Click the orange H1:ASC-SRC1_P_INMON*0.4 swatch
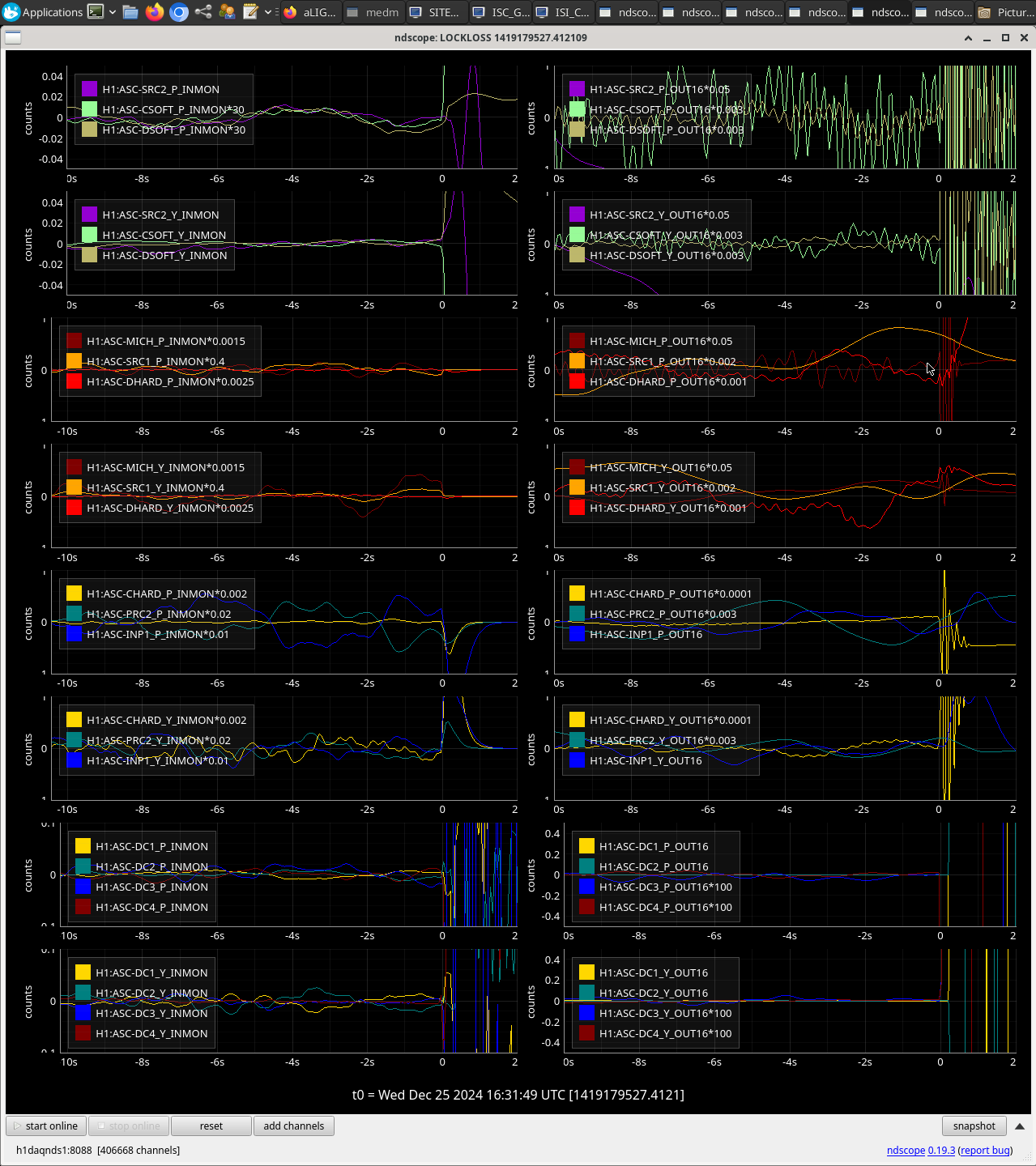 tap(75, 361)
